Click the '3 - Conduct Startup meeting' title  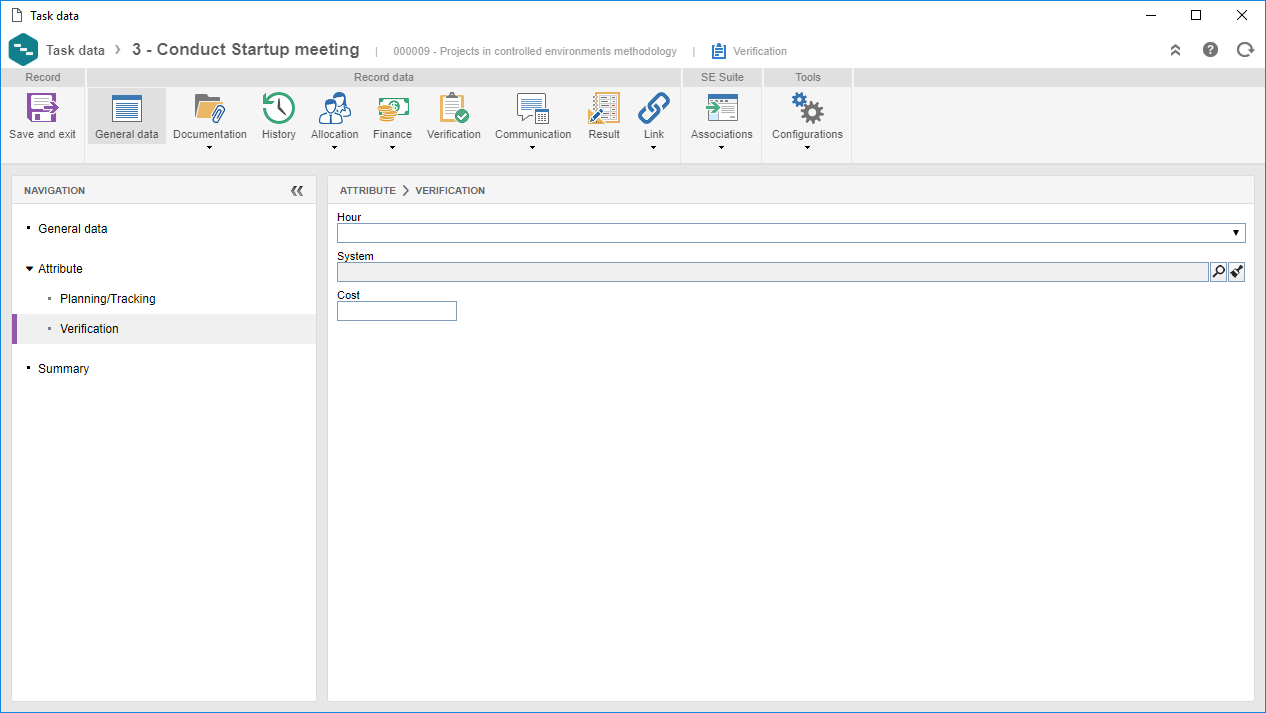pos(246,49)
